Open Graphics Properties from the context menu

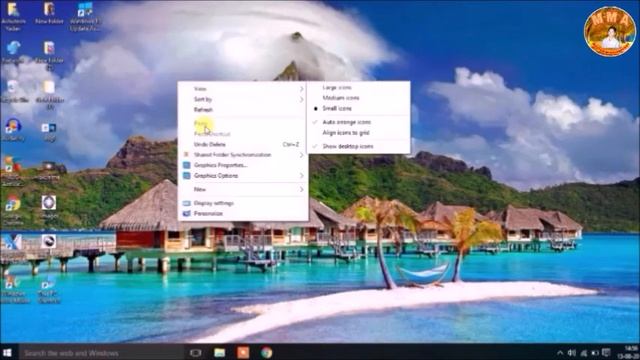pyautogui.click(x=243, y=165)
